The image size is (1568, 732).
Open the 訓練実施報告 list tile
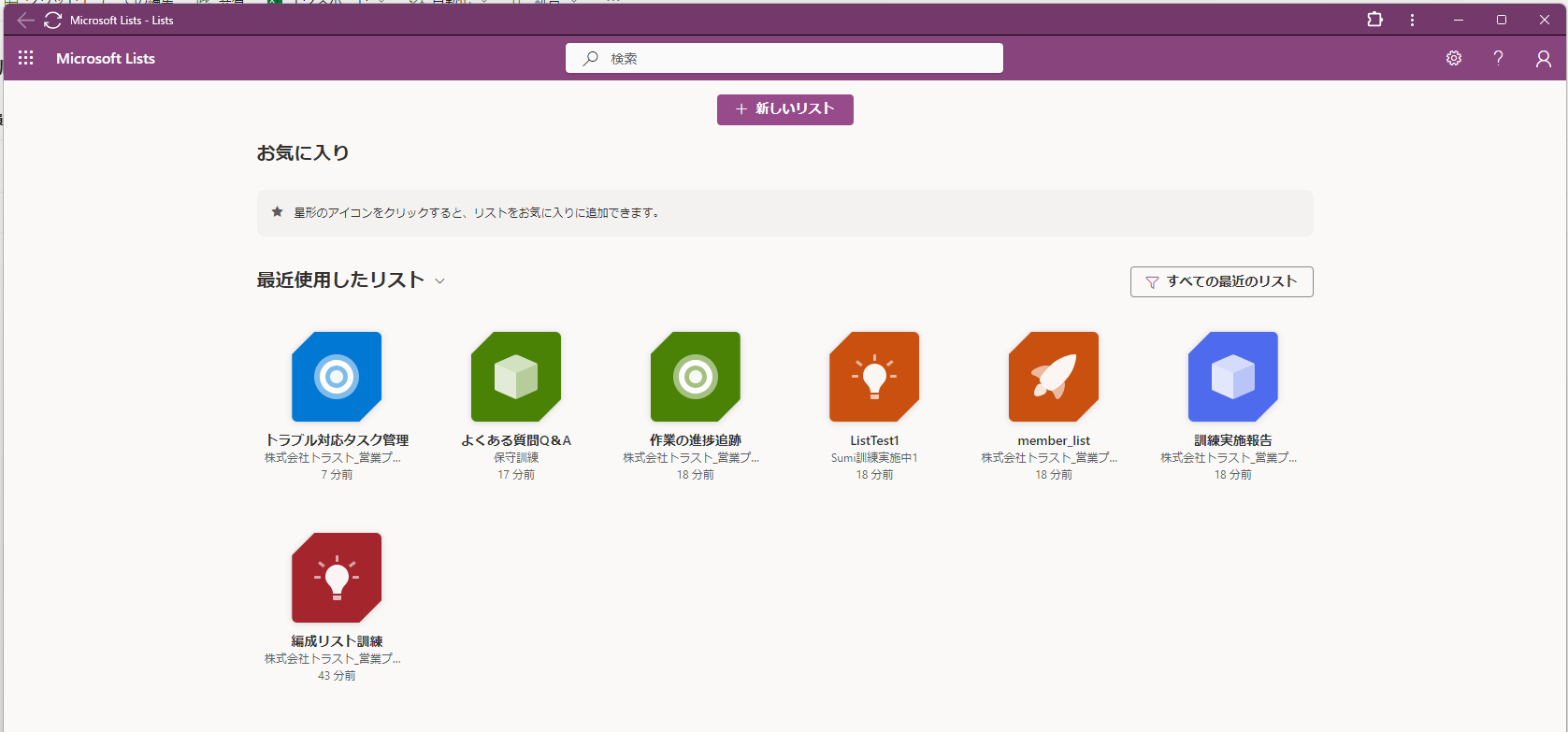click(1233, 377)
